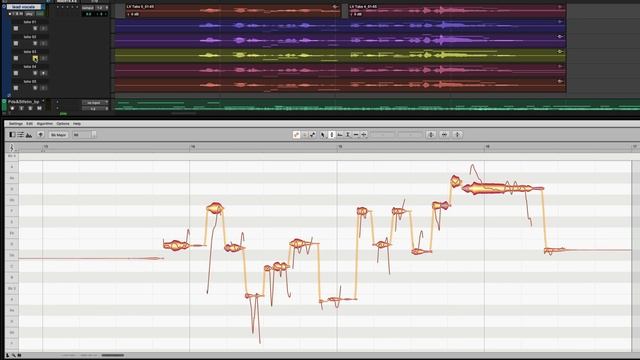Select the highlighted pitch grid icon in toolbar
Screen dimensions: 640x360
click(296, 134)
